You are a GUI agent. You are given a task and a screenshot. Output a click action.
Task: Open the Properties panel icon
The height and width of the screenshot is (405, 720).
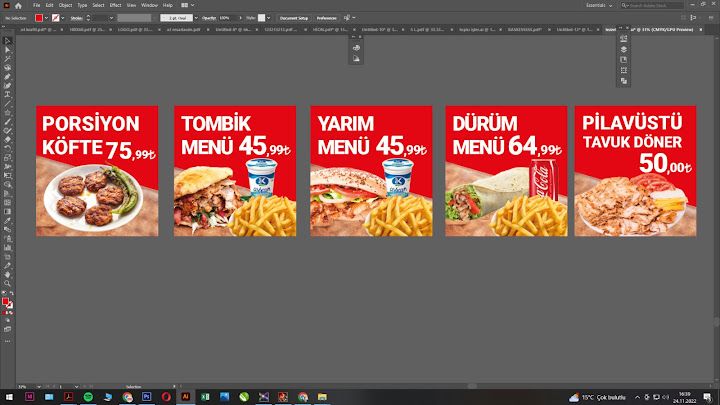coord(624,39)
